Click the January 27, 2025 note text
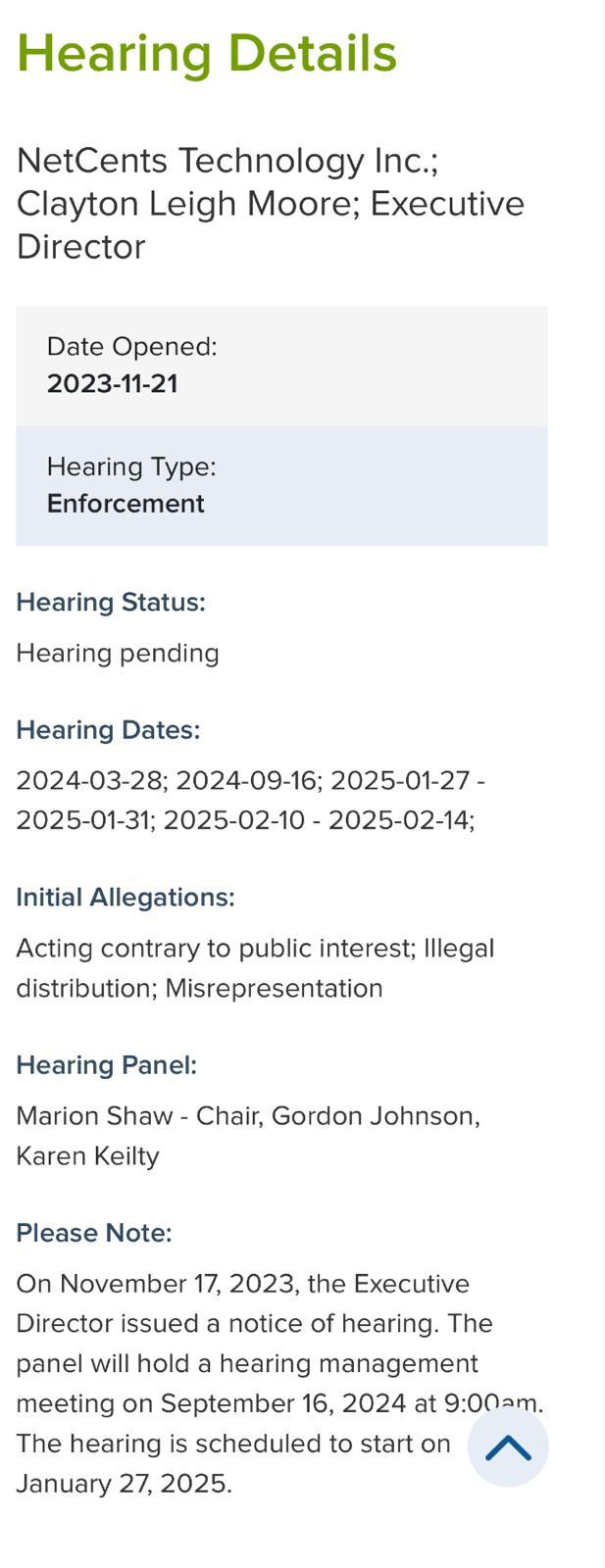605x1568 pixels. [124, 1484]
